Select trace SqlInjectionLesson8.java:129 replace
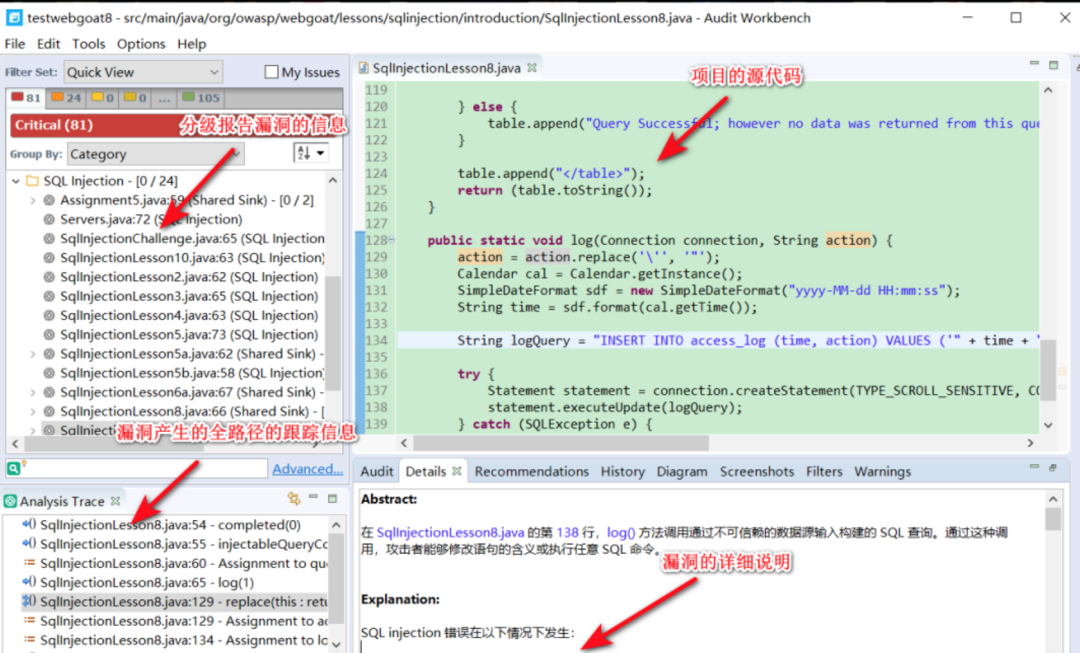Viewport: 1080px width, 653px height. click(x=175, y=602)
